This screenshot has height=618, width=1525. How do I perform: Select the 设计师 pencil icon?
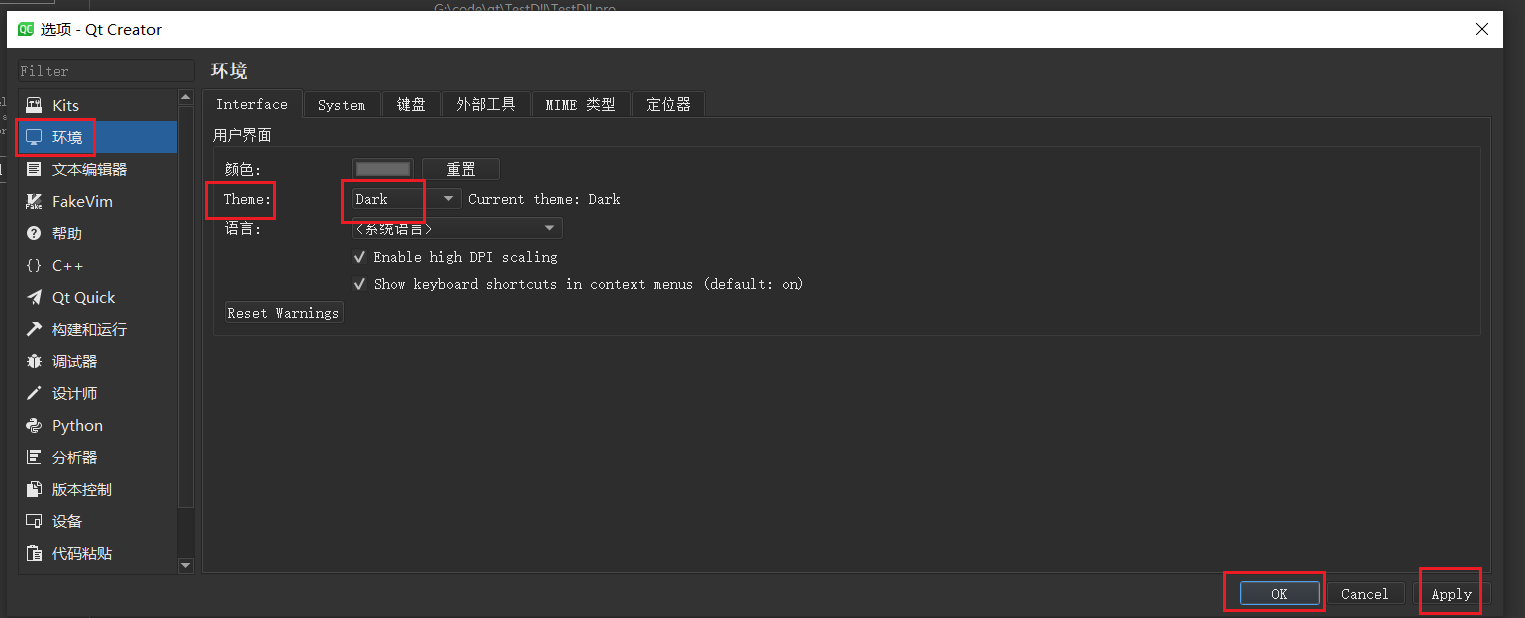34,393
